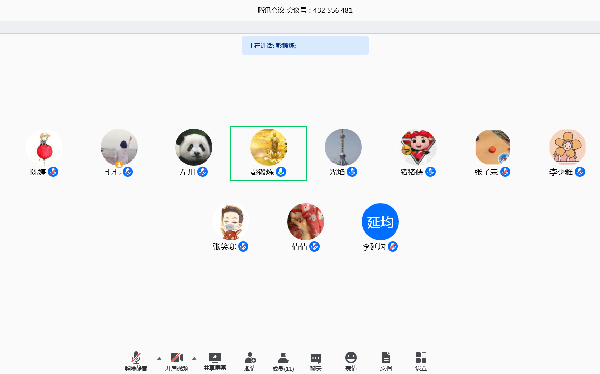Viewport: 600px width, 374px height.
Task: Click muted mic badge under masked boy avatar
Action: [x=243, y=247]
